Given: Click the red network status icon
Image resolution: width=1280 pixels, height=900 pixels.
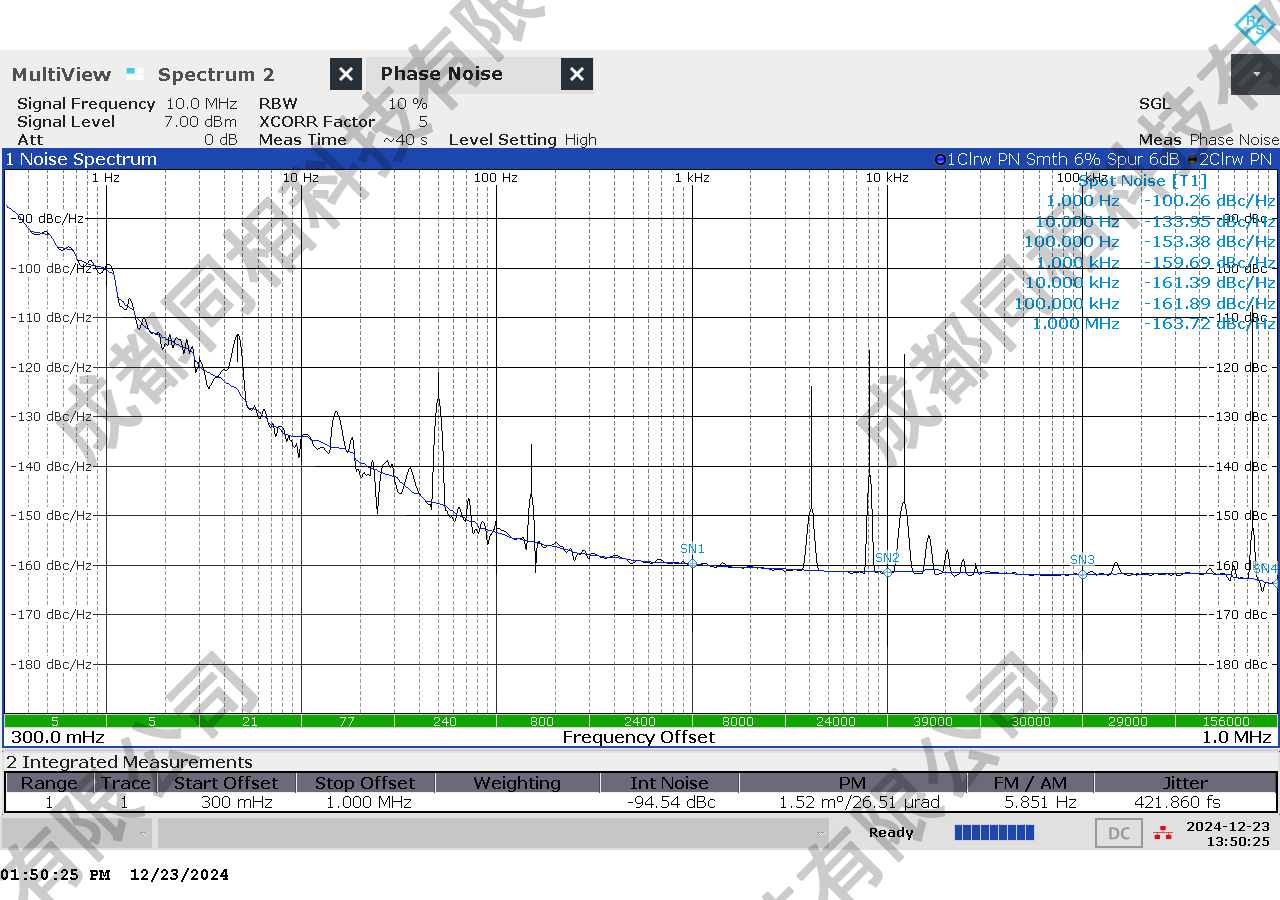Looking at the screenshot, I should 1163,832.
